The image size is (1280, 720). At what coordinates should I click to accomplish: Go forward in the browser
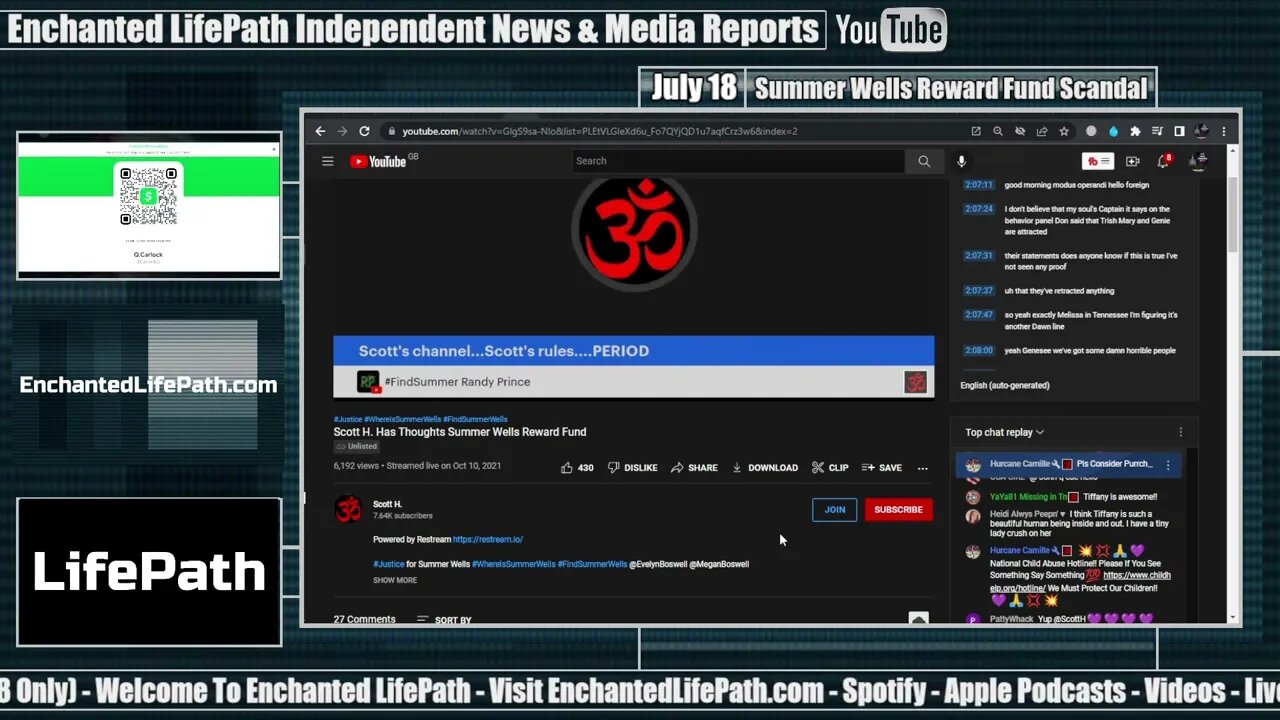[x=342, y=131]
